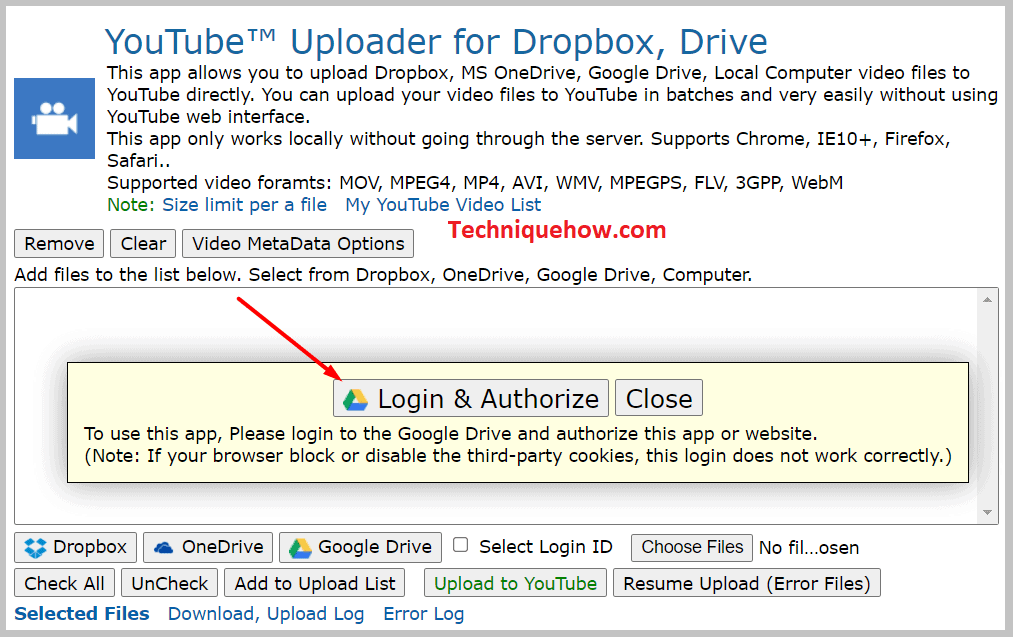
Task: Select files from OneDrive
Action: 208,547
